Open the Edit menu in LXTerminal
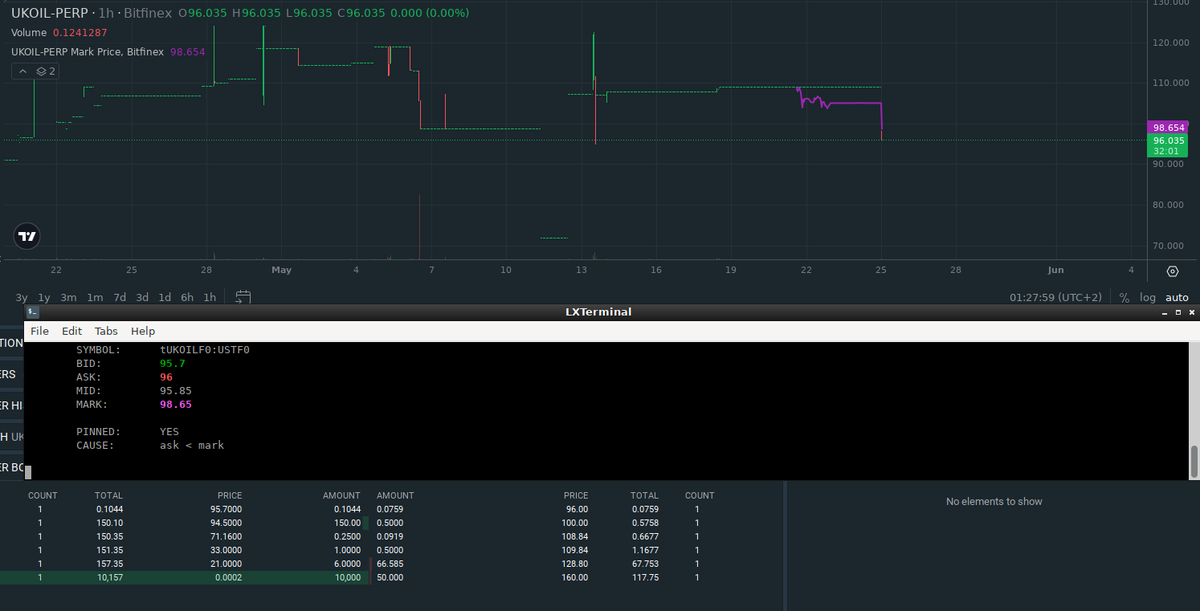1200x611 pixels. 72,331
